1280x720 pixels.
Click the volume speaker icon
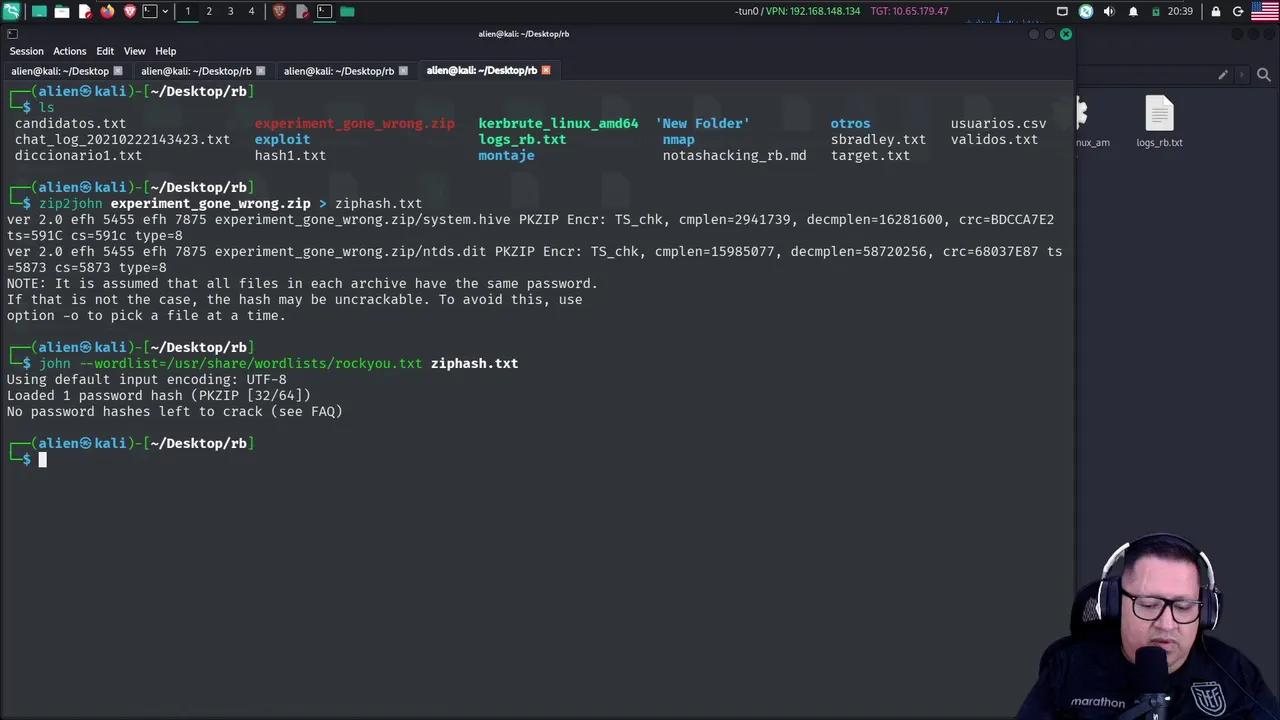[1109, 11]
